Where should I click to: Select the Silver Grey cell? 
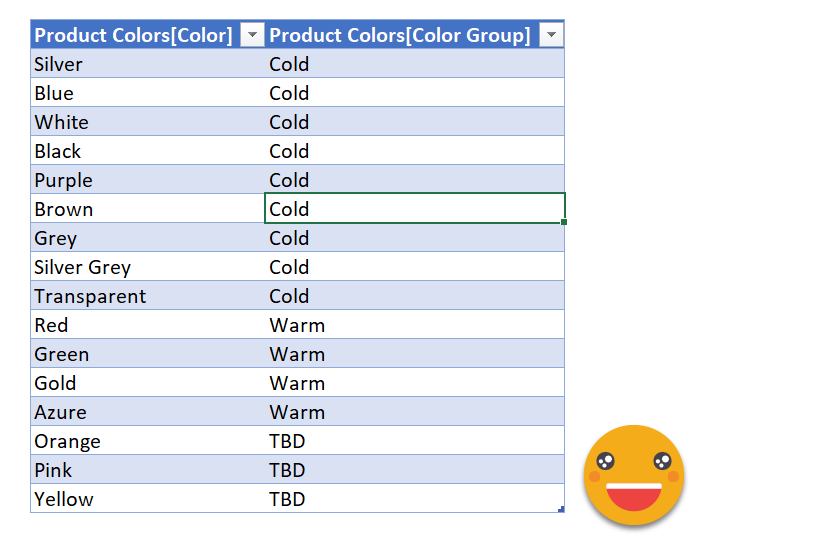(x=147, y=268)
